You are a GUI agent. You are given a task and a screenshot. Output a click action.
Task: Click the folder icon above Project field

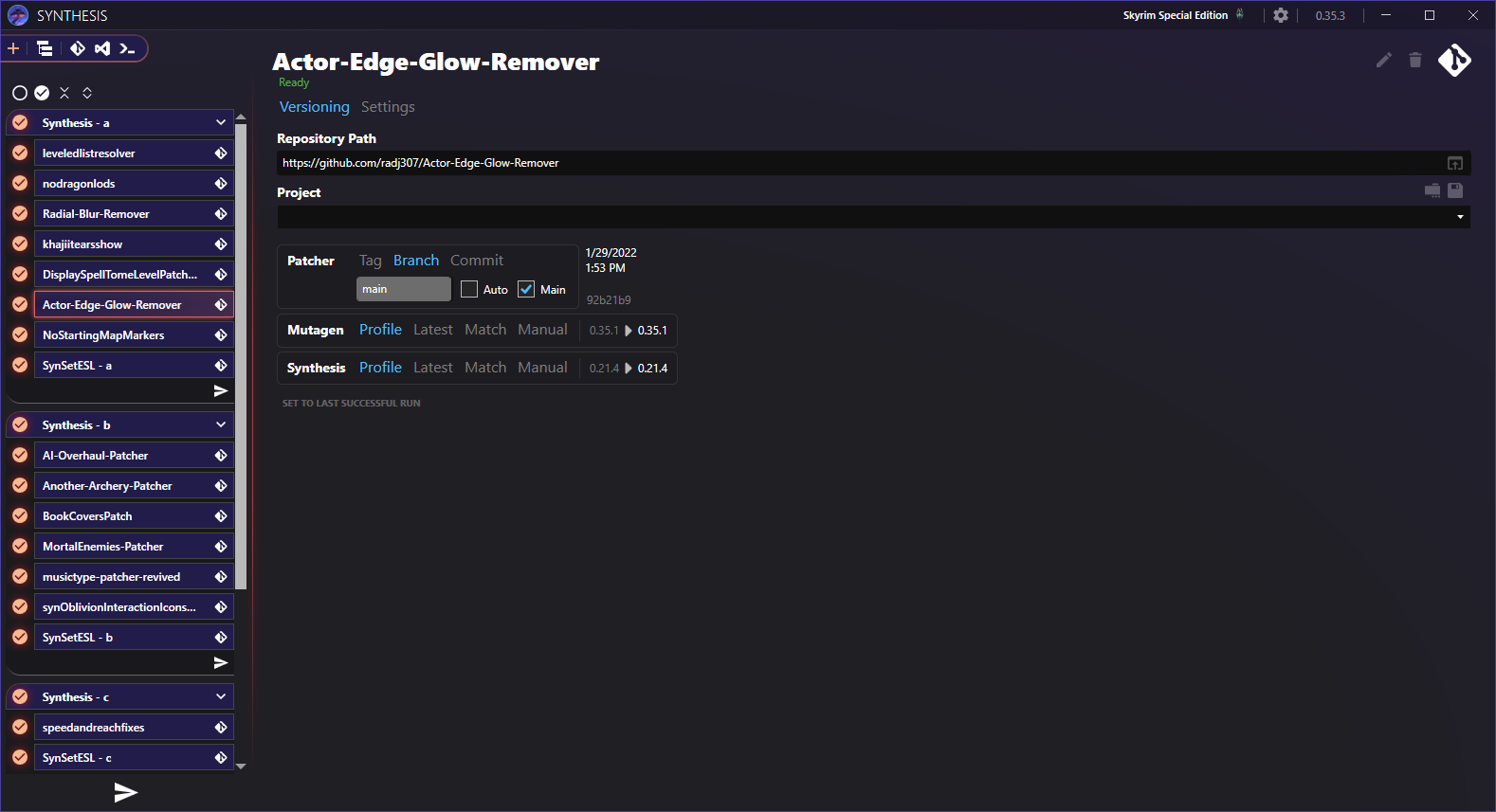(1432, 190)
